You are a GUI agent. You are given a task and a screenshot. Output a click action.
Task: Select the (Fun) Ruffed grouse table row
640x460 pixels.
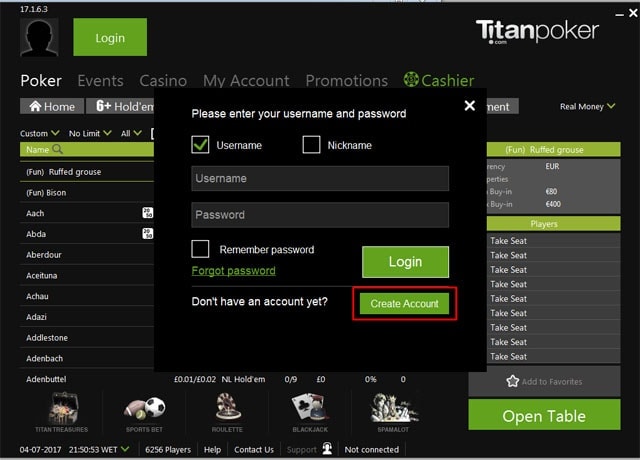[x=87, y=172]
